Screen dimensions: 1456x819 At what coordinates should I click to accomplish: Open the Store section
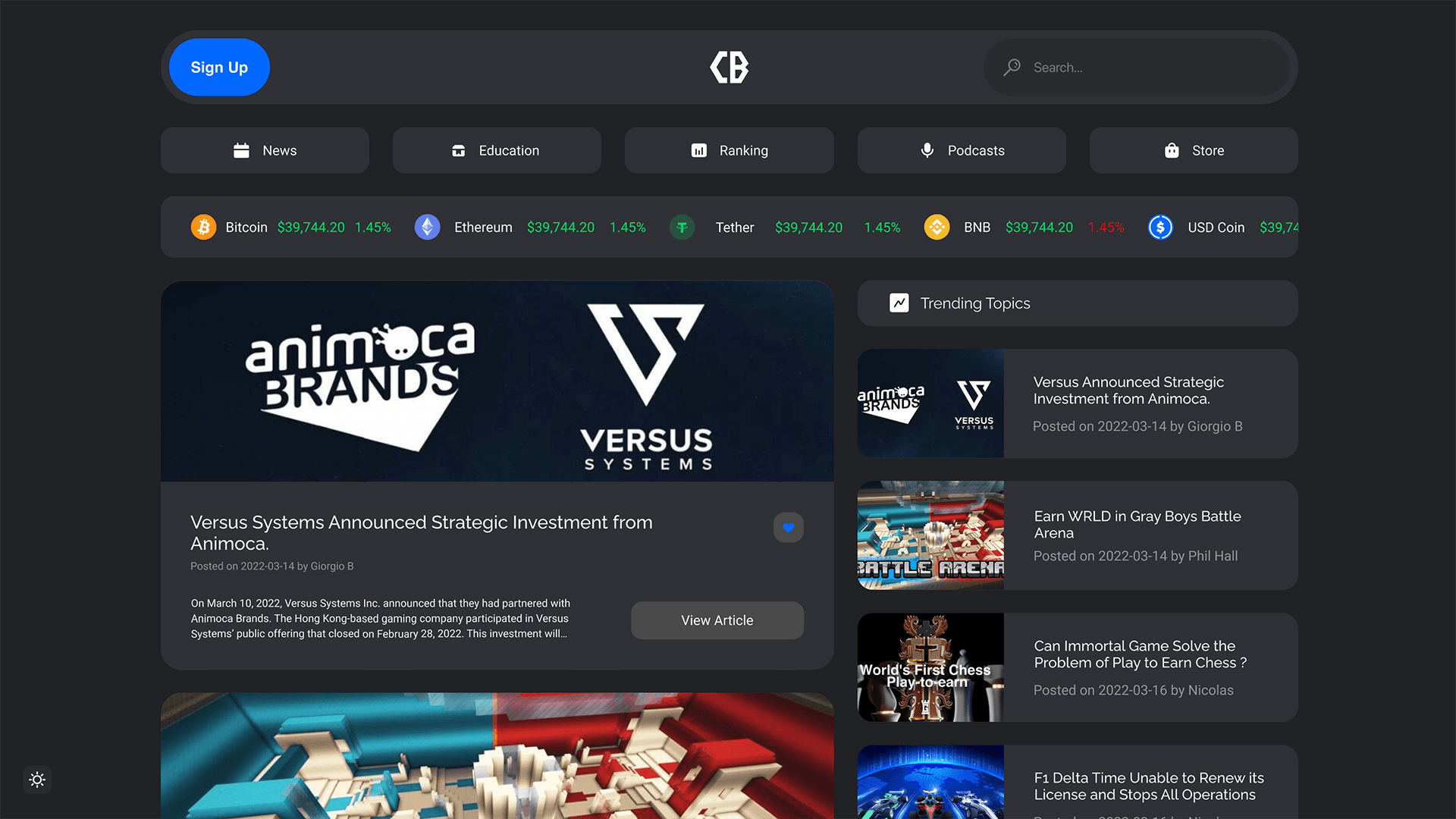(x=1194, y=150)
